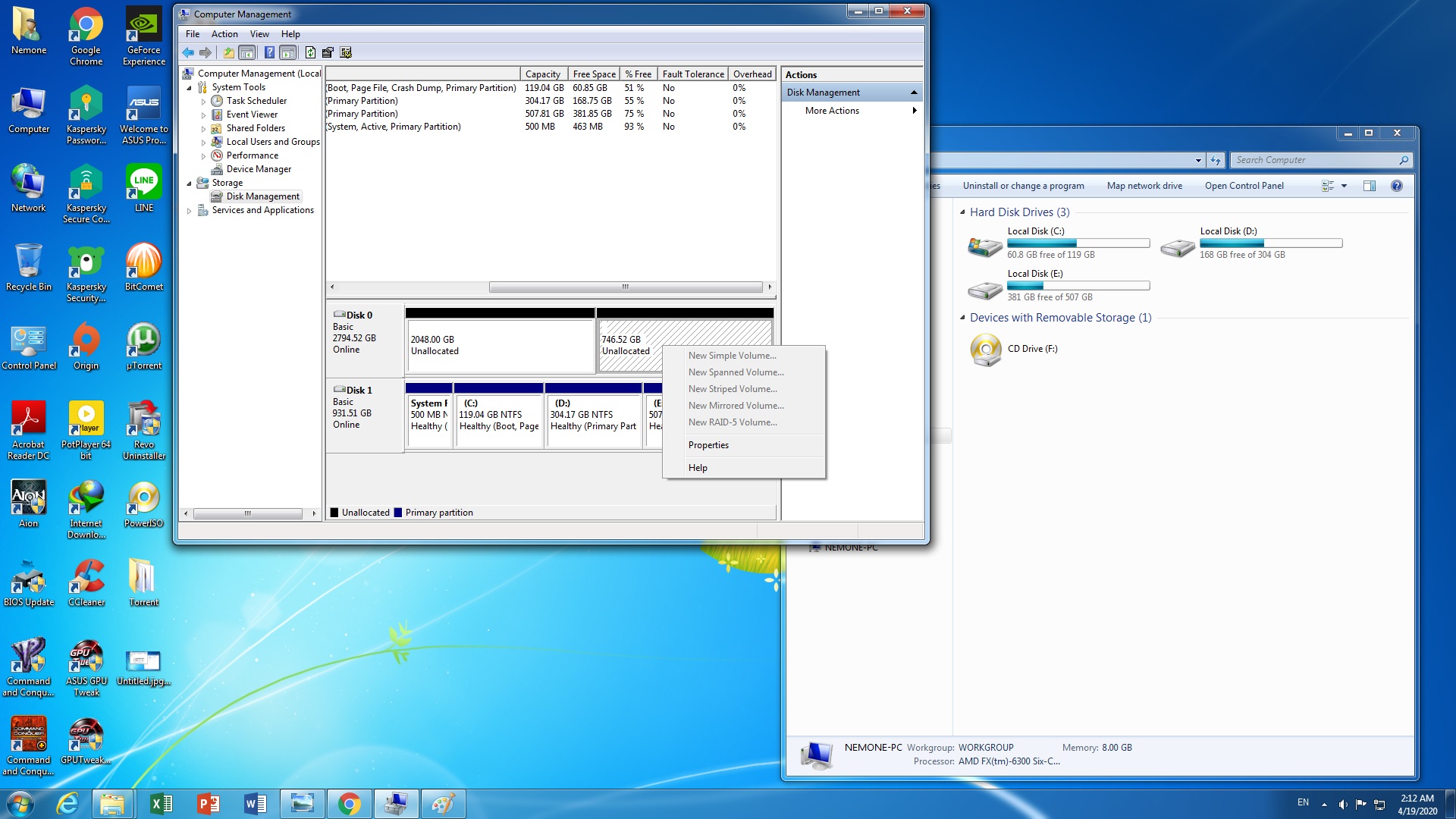Expand the More Actions submenu arrow
Screen dimensions: 1456x819
(x=915, y=111)
